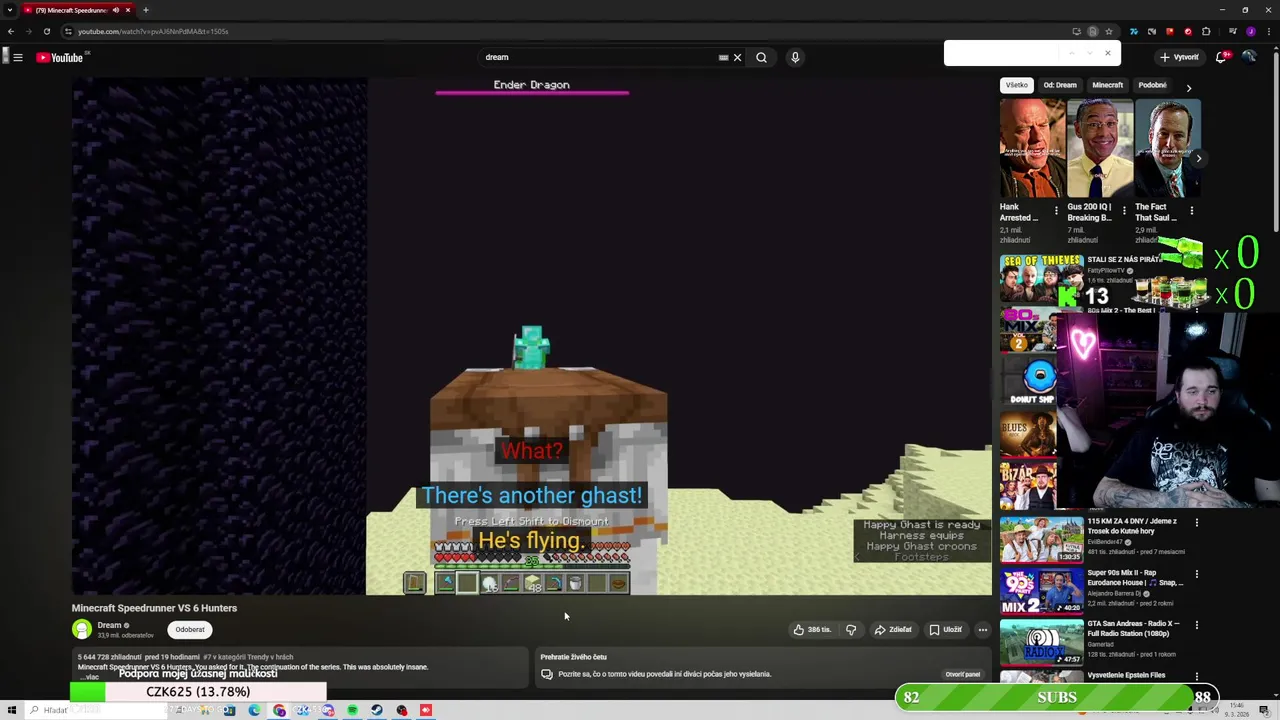The width and height of the screenshot is (1280, 720).
Task: Reload the page in the browser
Action: click(x=47, y=31)
